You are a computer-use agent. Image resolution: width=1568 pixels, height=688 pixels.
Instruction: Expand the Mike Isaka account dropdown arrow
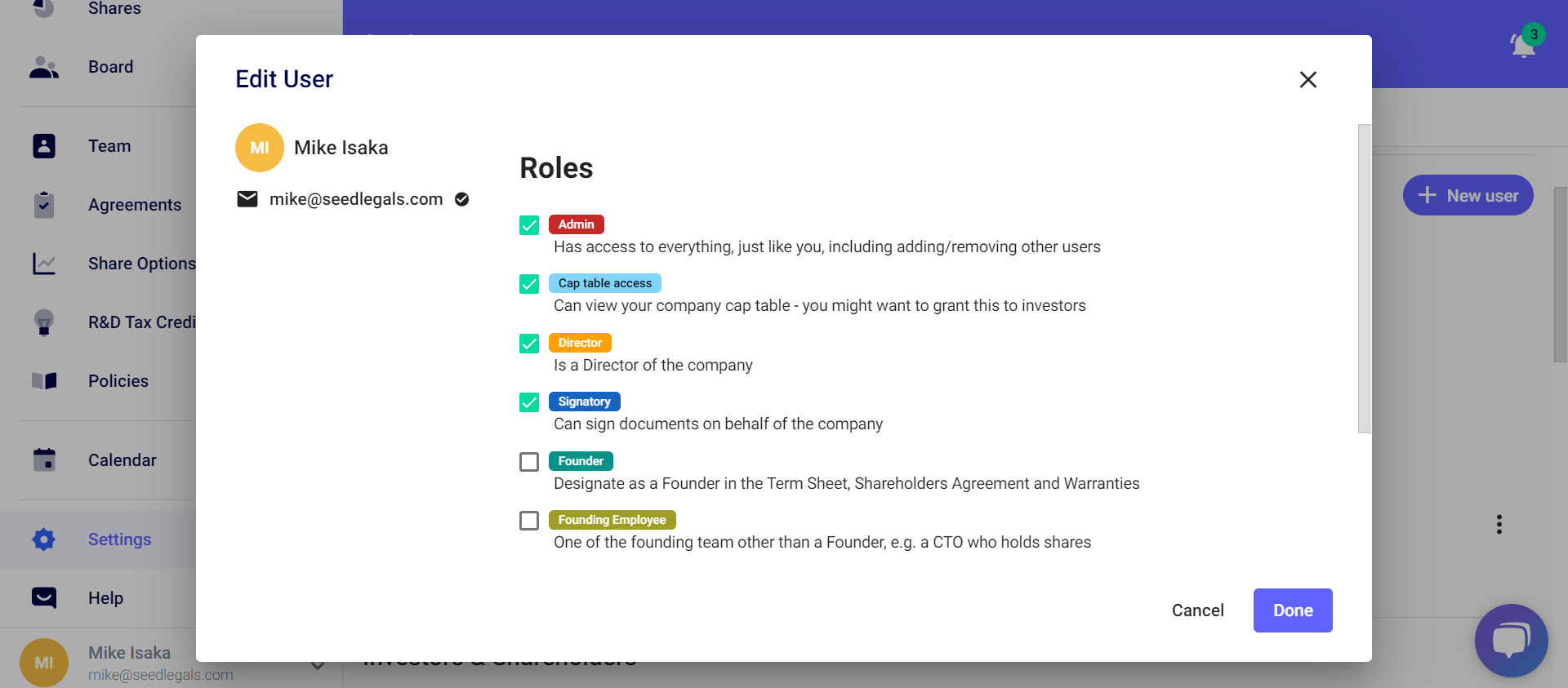[x=318, y=666]
